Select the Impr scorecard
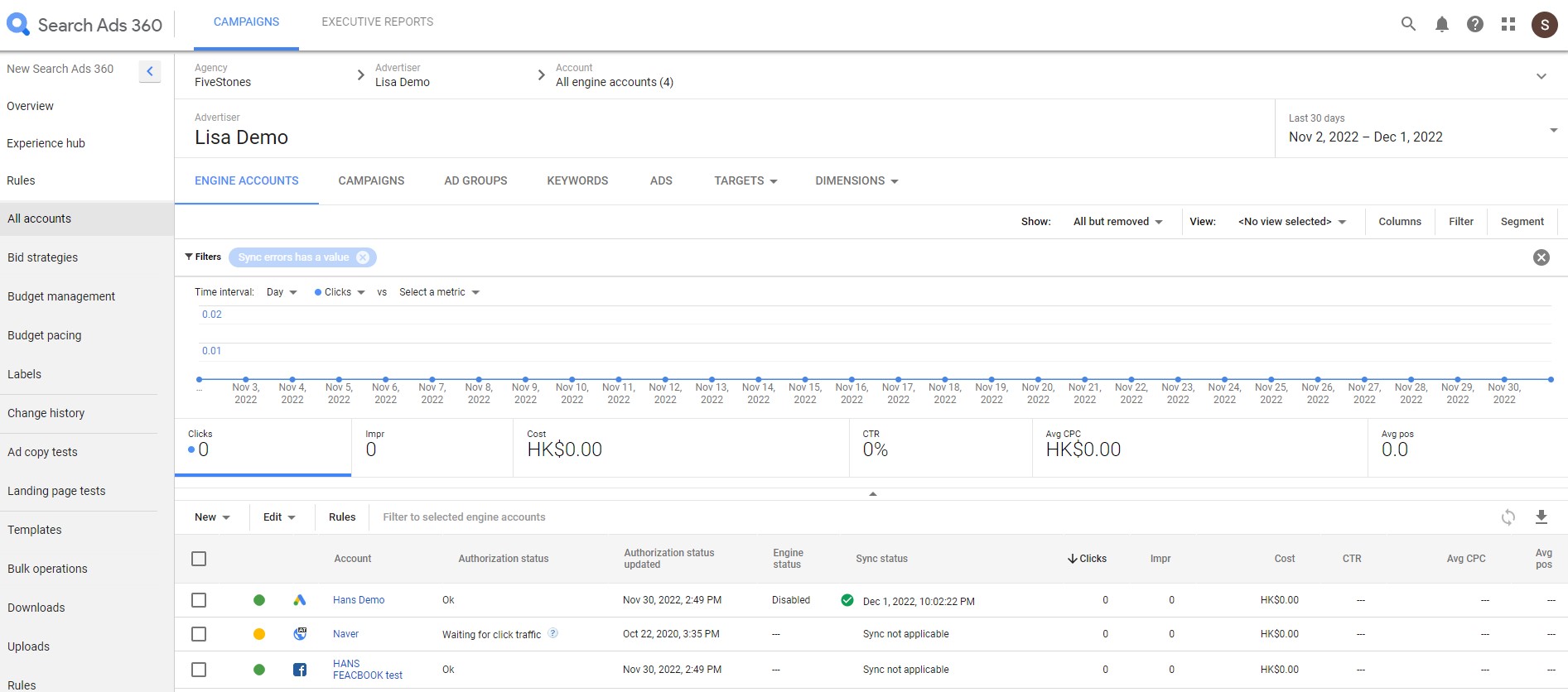This screenshot has width=1568, height=692. click(x=432, y=447)
